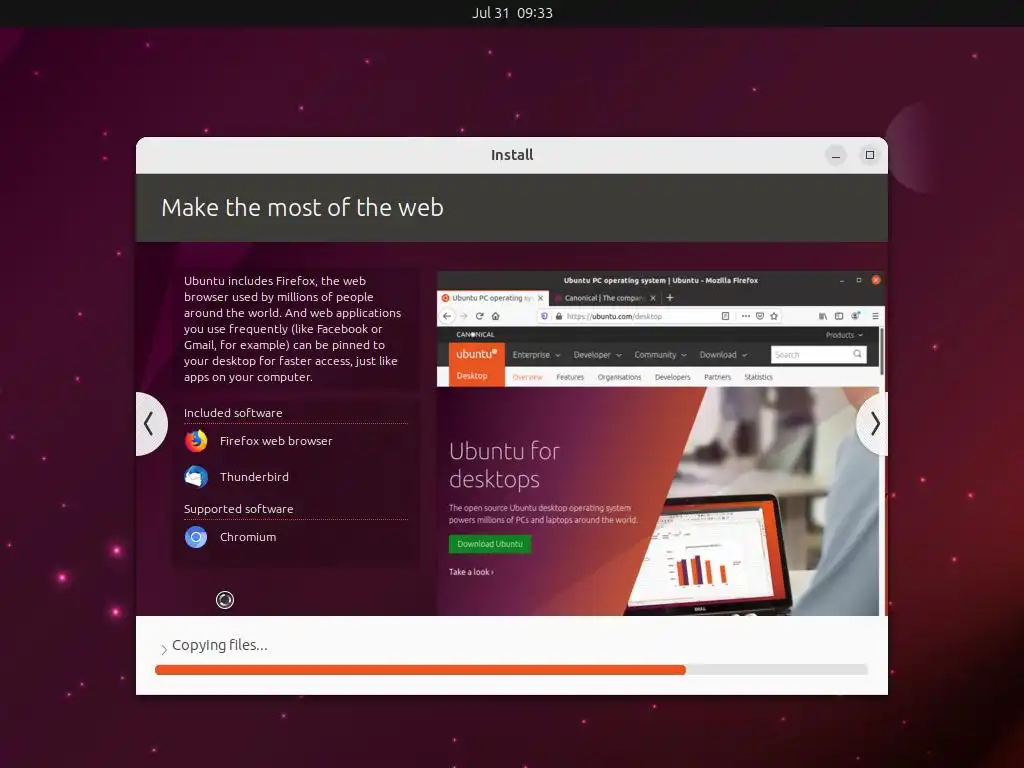The height and width of the screenshot is (768, 1024).
Task: Open the Products dropdown in the Canonical bar
Action: coord(844,335)
